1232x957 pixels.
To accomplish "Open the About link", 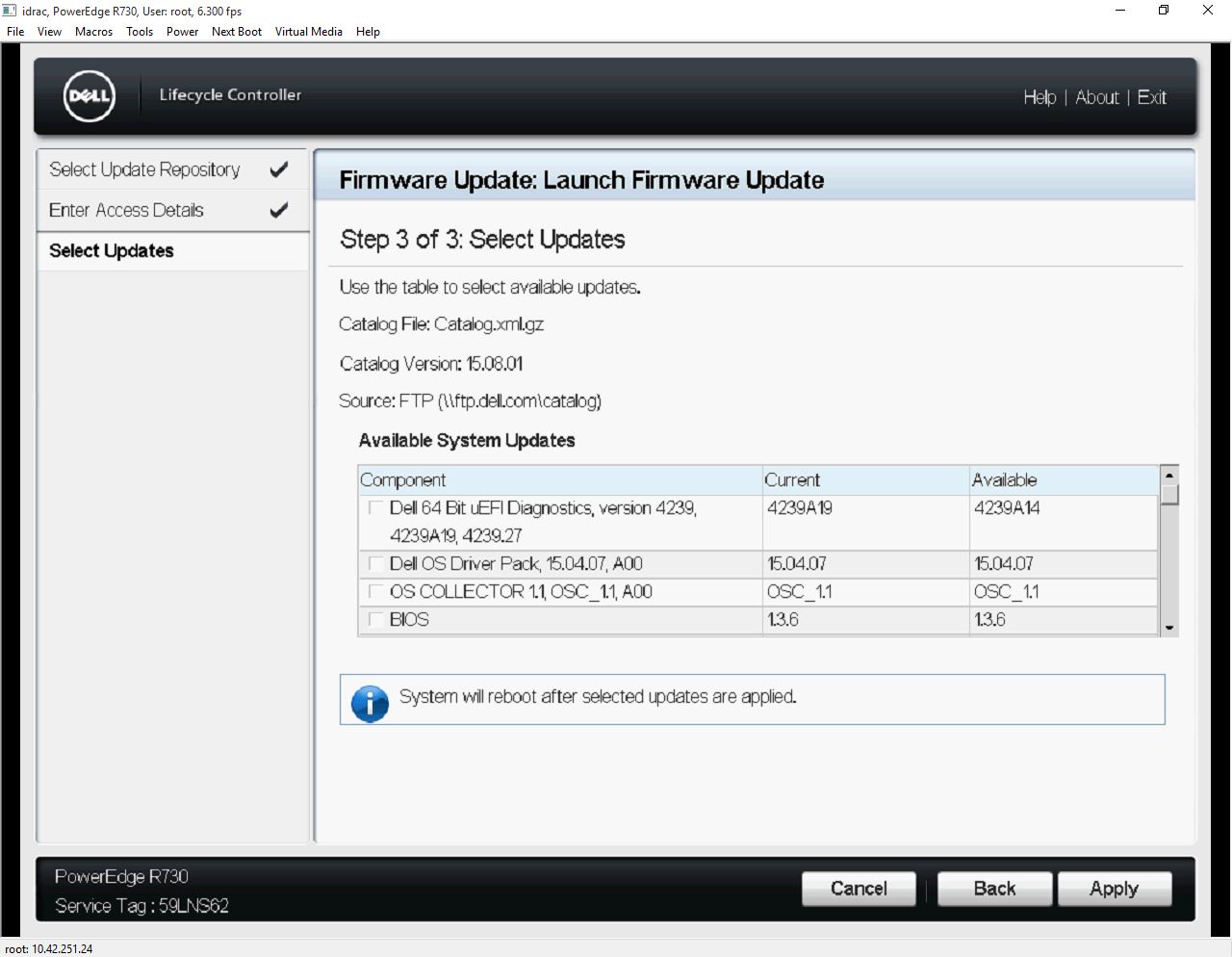I will 1097,97.
